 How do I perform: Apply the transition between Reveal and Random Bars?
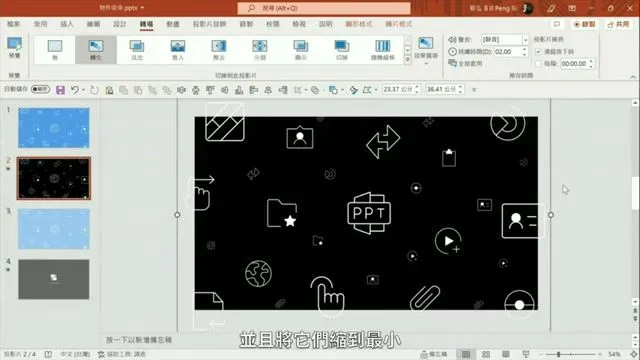(x=342, y=50)
